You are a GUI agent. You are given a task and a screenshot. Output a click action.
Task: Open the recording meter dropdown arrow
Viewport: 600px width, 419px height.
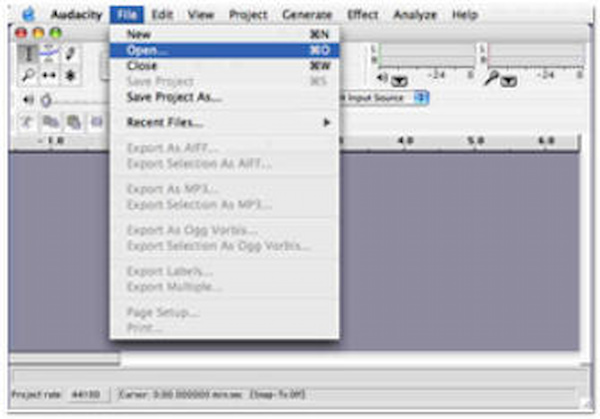pyautogui.click(x=509, y=81)
